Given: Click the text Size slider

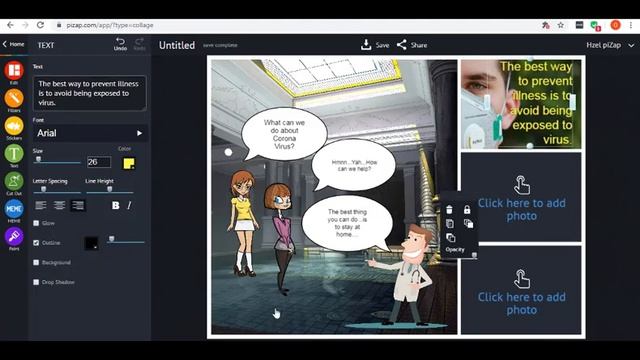Looking at the screenshot, I should pos(57,162).
